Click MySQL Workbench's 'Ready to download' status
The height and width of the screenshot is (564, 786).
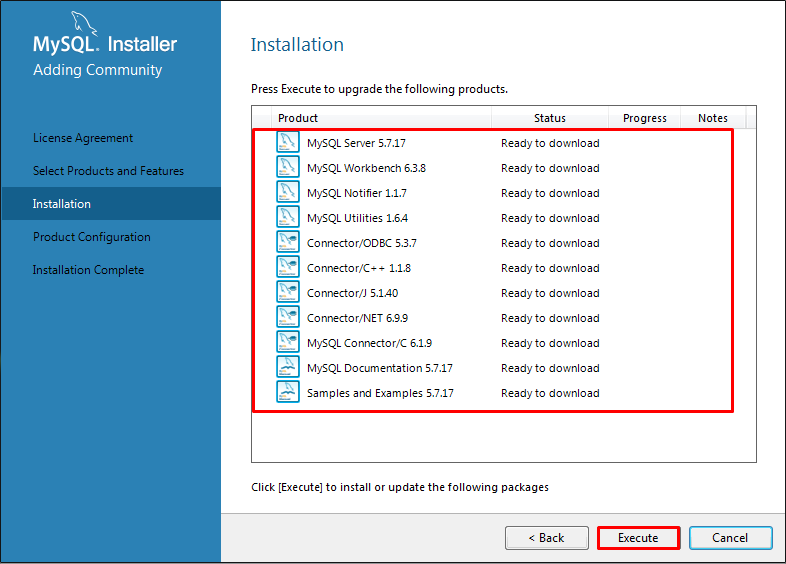[550, 168]
